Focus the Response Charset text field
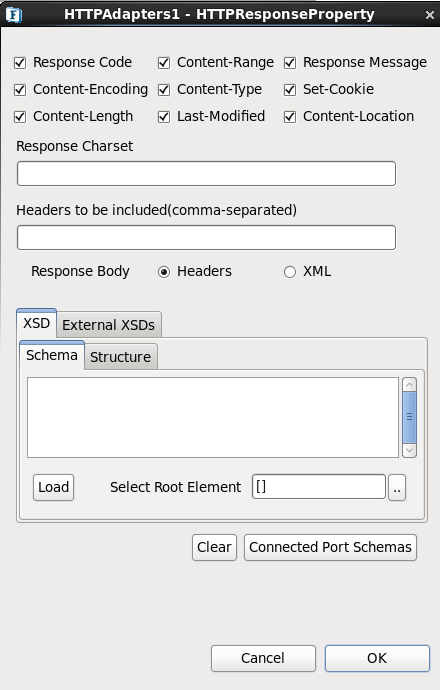Viewport: 440px width, 690px height. [206, 174]
